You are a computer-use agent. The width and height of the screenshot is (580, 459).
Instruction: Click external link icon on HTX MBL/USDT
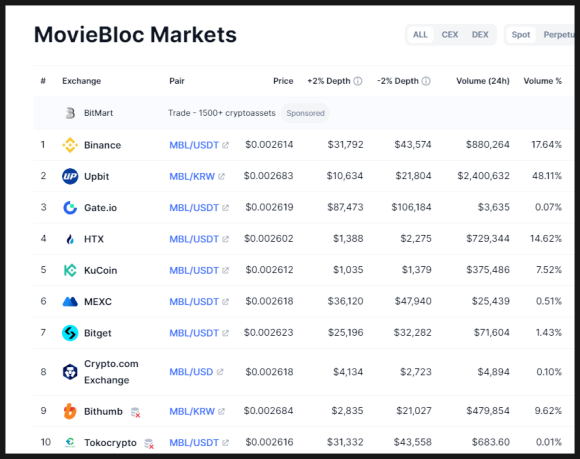point(225,239)
